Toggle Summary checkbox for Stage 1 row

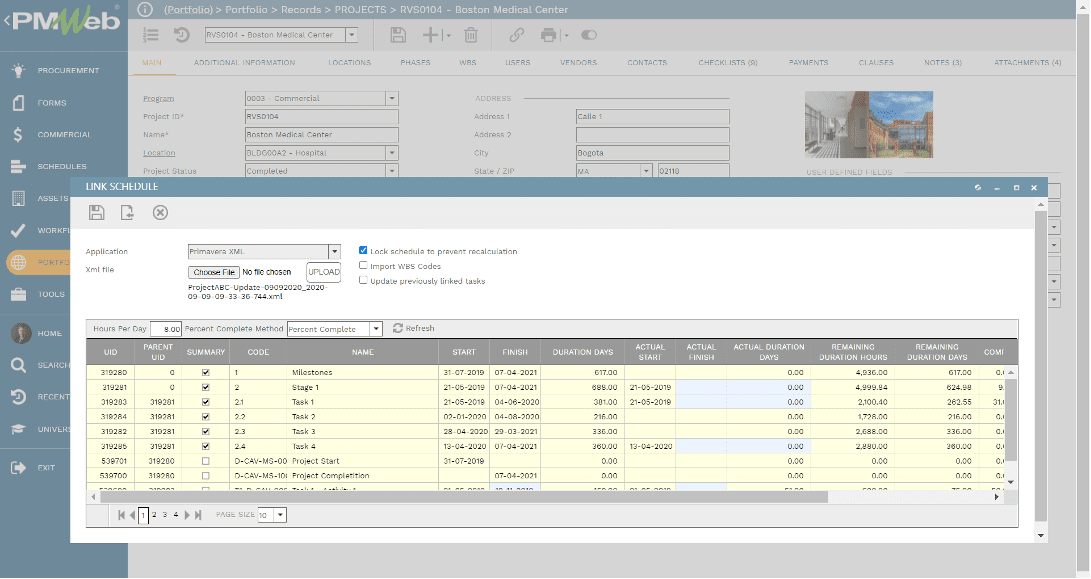point(205,387)
